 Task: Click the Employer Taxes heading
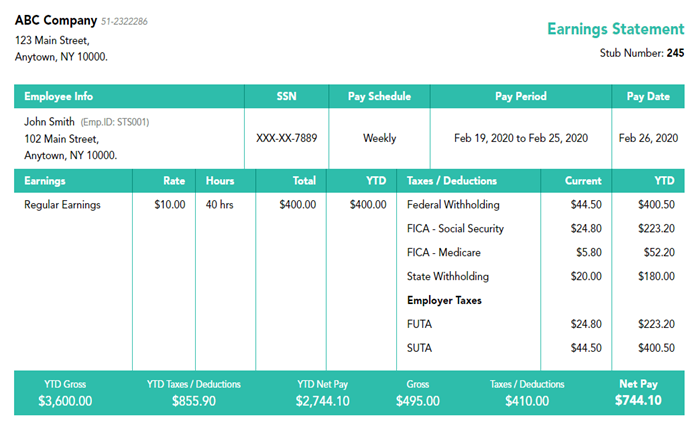[x=444, y=300]
